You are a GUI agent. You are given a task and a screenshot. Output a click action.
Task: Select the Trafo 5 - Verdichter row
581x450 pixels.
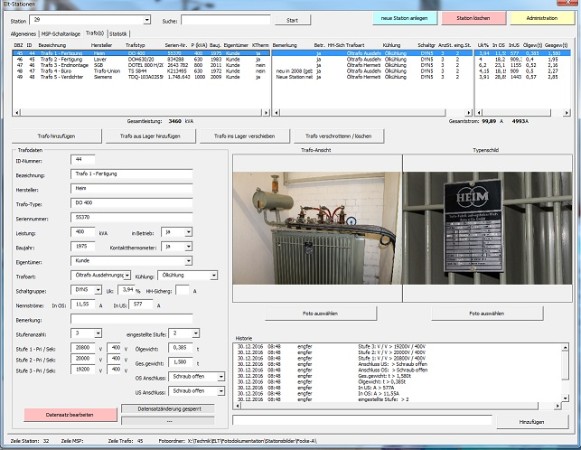coord(141,77)
